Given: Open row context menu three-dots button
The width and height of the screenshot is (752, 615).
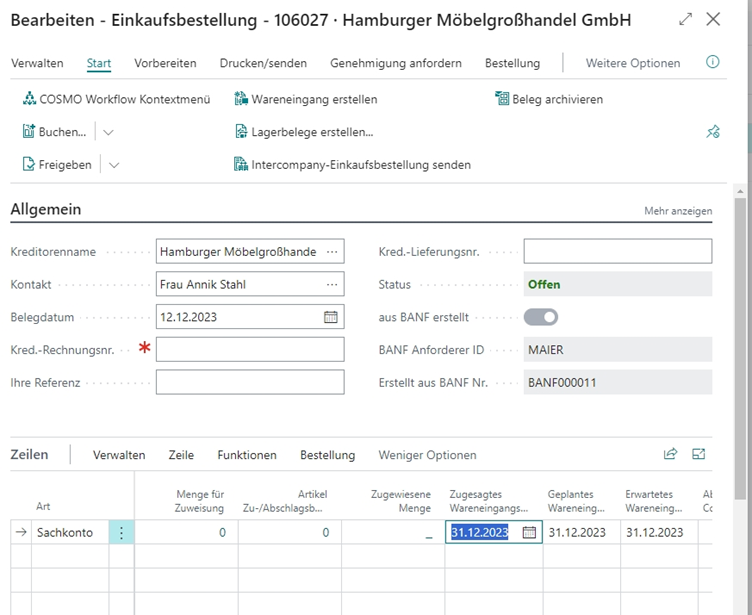Looking at the screenshot, I should coord(121,533).
